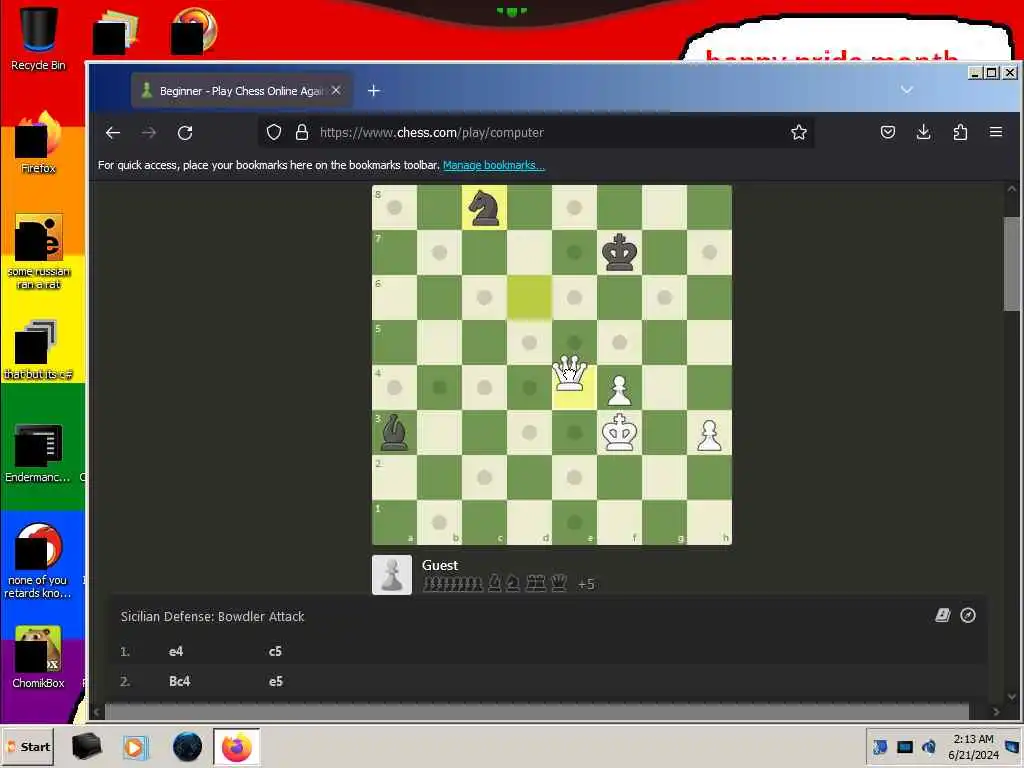Image resolution: width=1024 pixels, height=768 pixels.
Task: Launch the media player taskbar icon
Action: coord(135,747)
